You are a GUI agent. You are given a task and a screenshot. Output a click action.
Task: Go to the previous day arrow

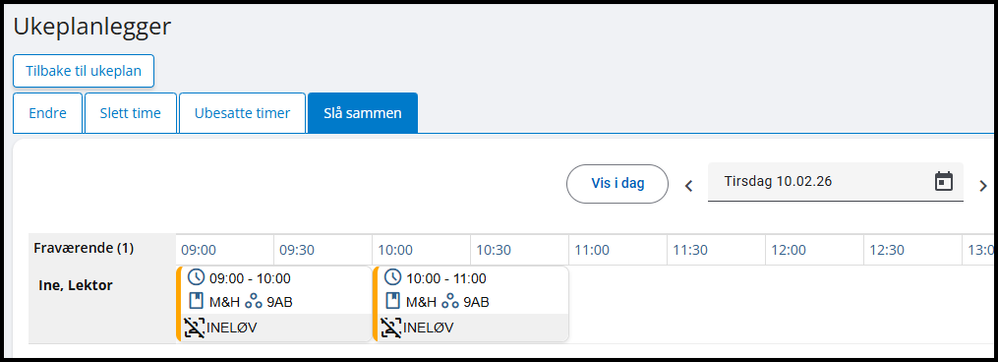pyautogui.click(x=689, y=186)
